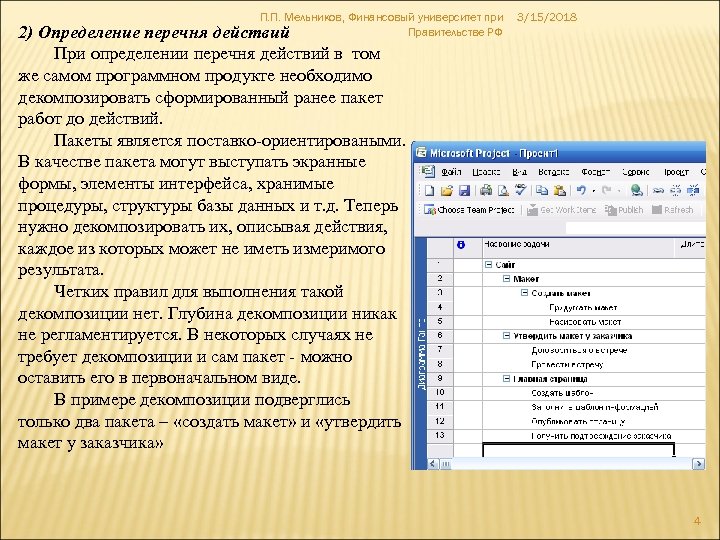Collapse the Создать макет task group
The height and width of the screenshot is (540, 720).
tap(524, 292)
